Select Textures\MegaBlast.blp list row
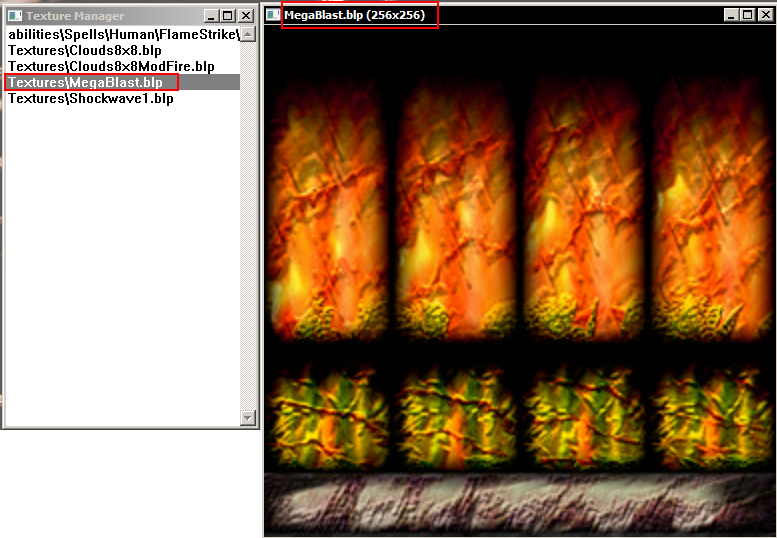777x538 pixels. coord(122,82)
